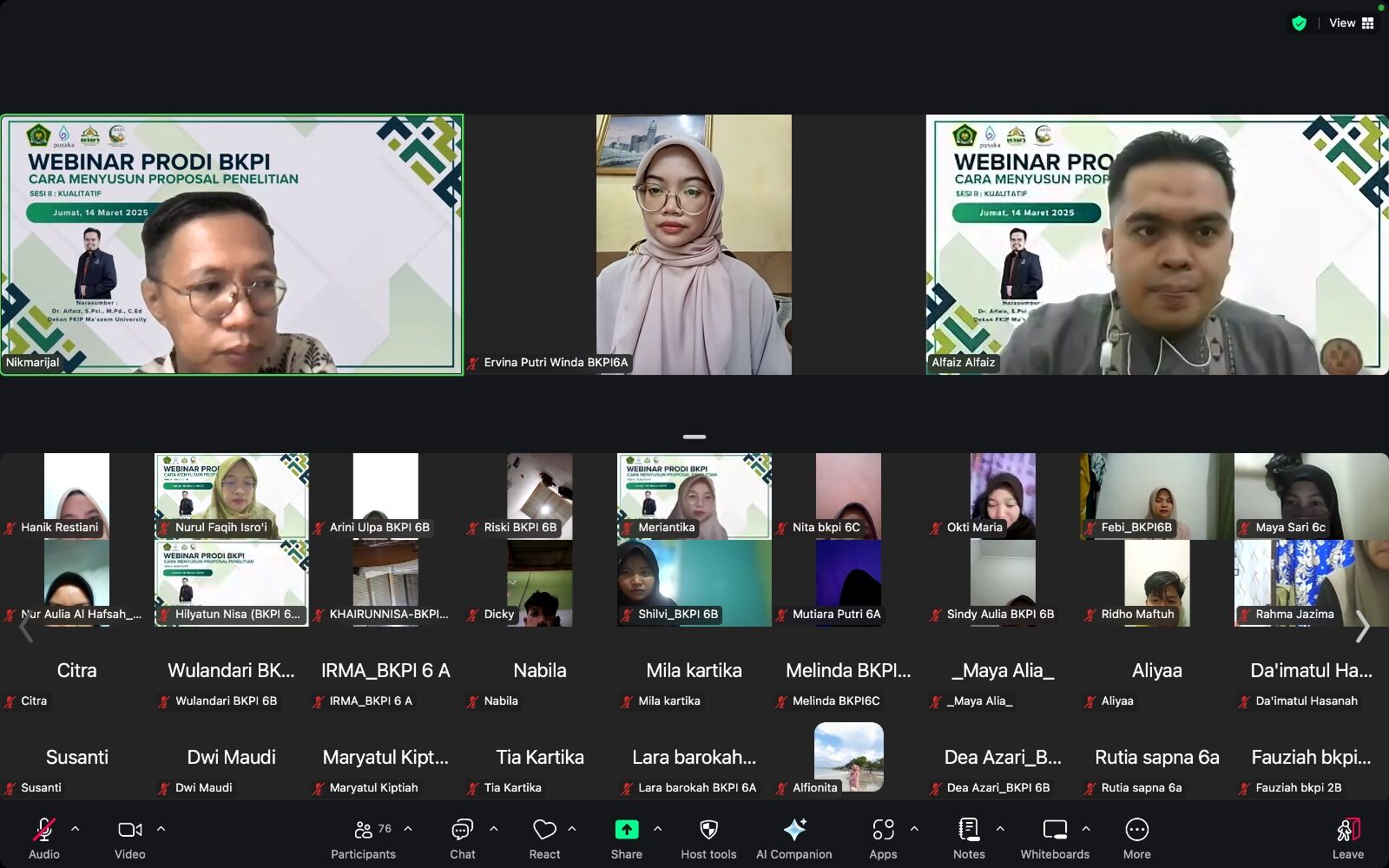1389x868 pixels.
Task: Open the Participants list
Action: click(x=363, y=836)
